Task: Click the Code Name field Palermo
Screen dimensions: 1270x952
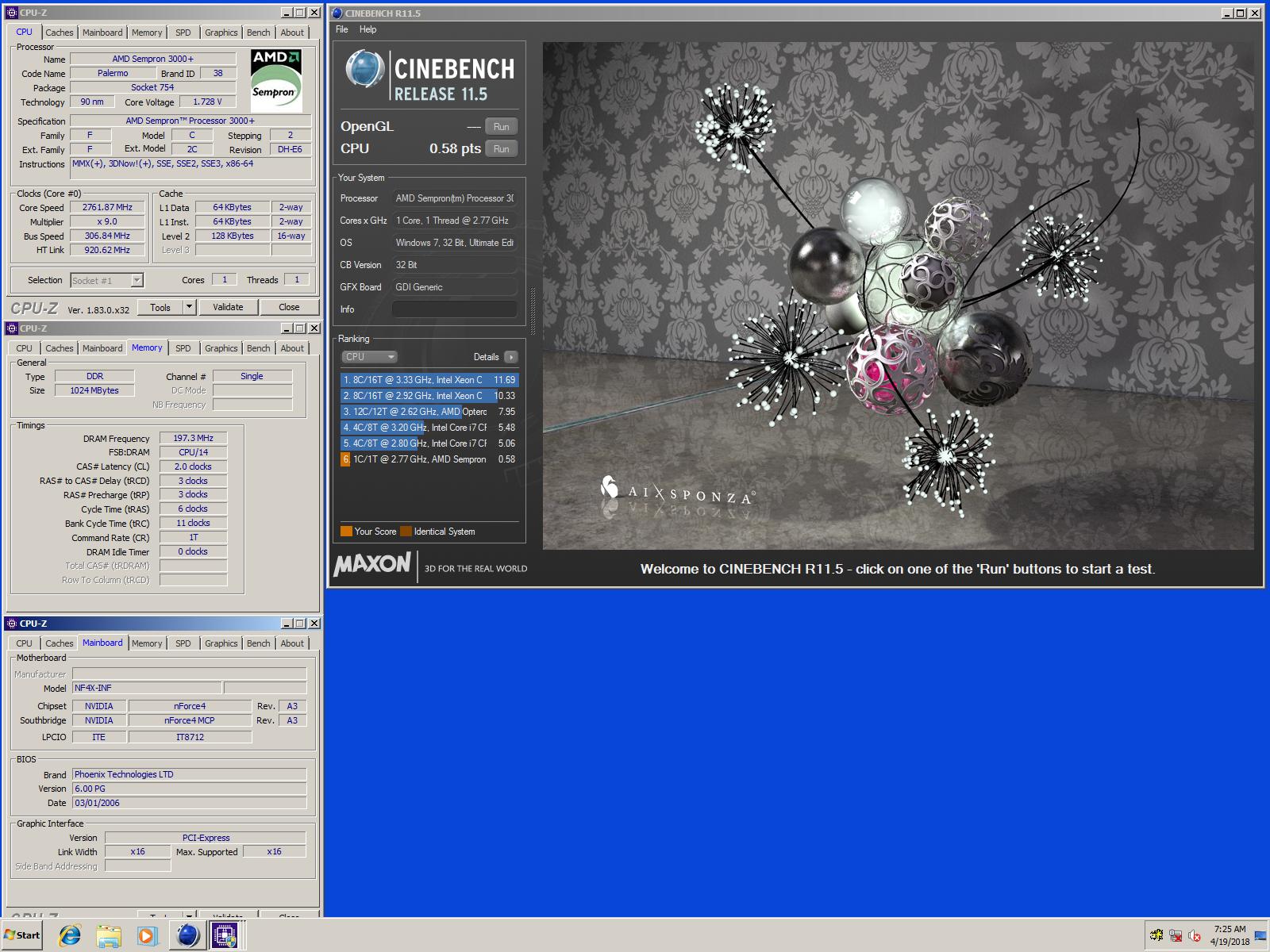Action: [113, 74]
